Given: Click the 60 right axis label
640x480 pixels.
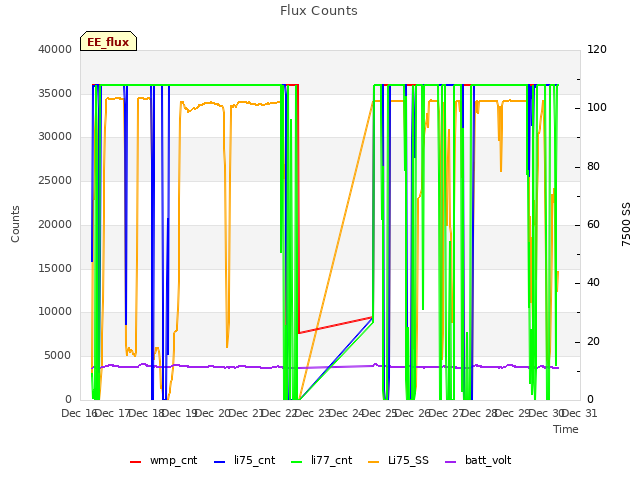Looking at the screenshot, I should 593,224.
